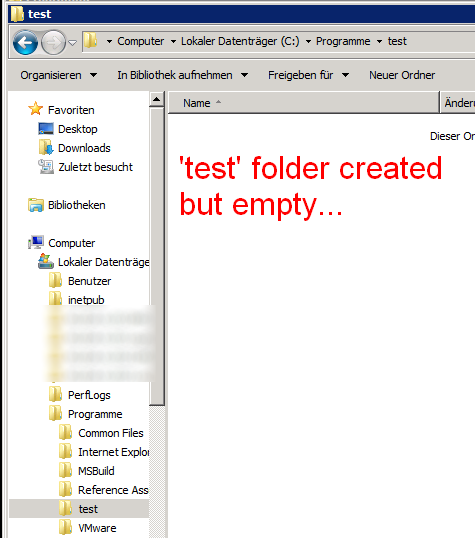Select Computer in the navigation tree

tap(71, 243)
